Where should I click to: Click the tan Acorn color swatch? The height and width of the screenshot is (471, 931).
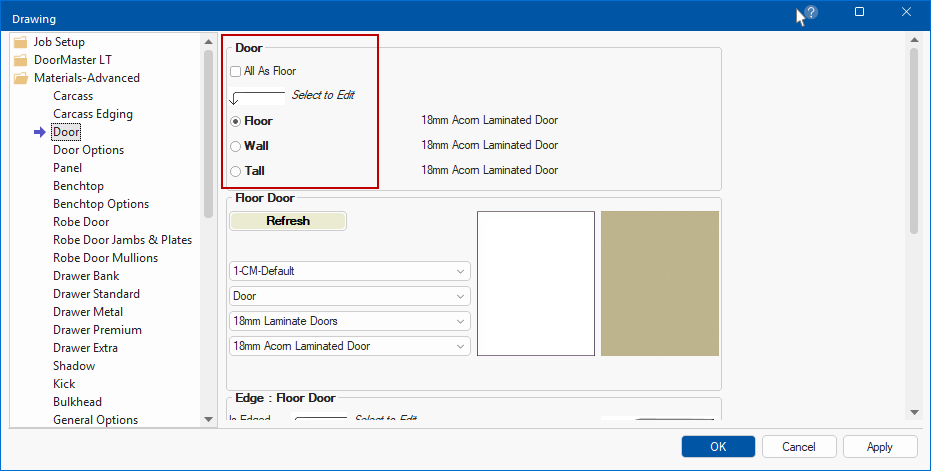(660, 283)
